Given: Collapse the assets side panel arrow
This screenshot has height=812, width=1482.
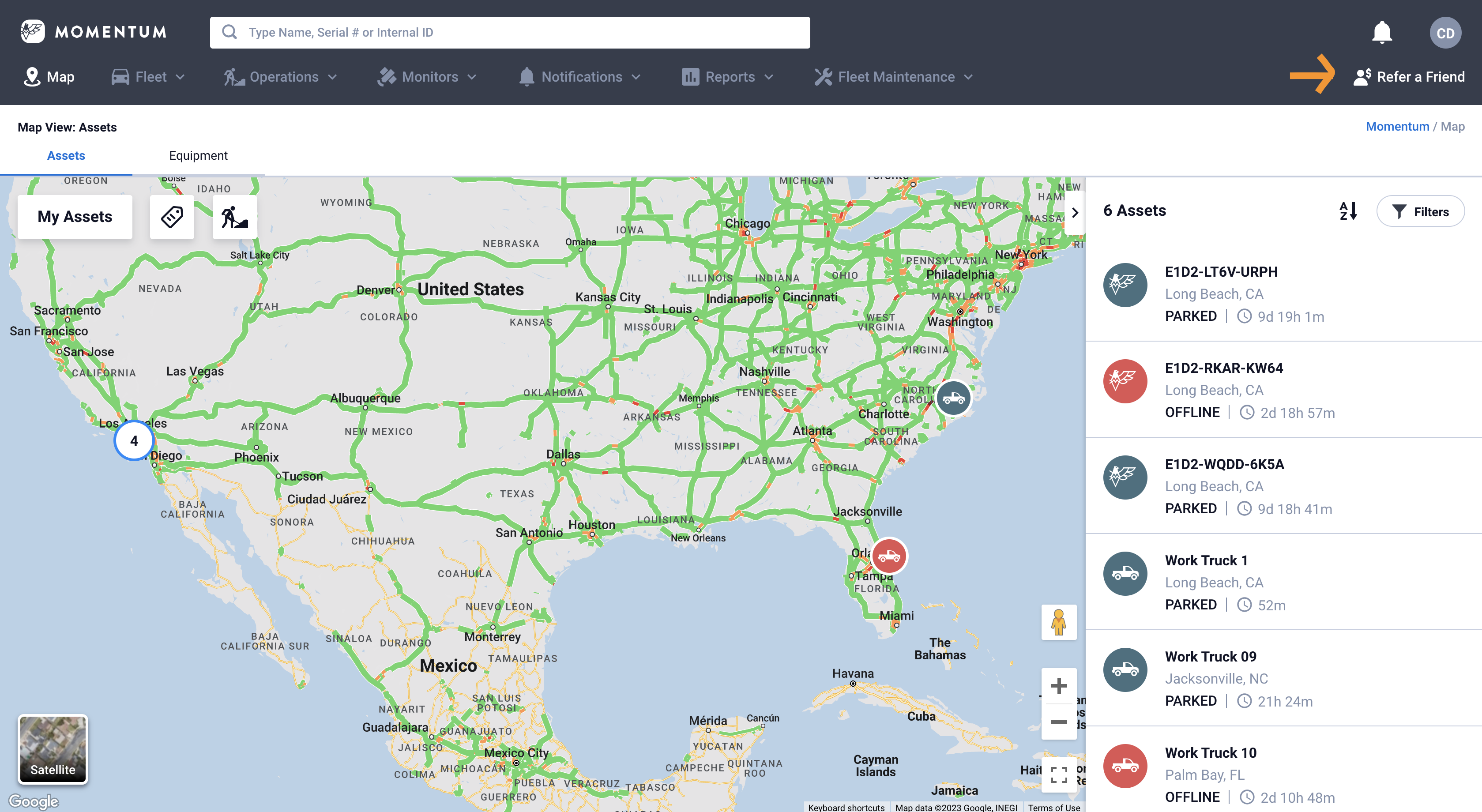Looking at the screenshot, I should coord(1075,212).
